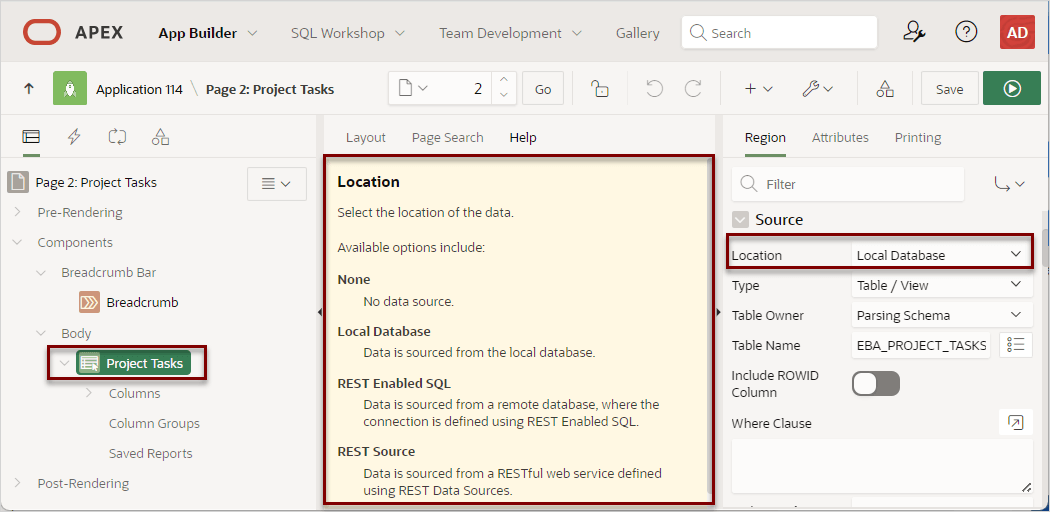This screenshot has width=1050, height=512.
Task: Click the Save button
Action: [950, 88]
